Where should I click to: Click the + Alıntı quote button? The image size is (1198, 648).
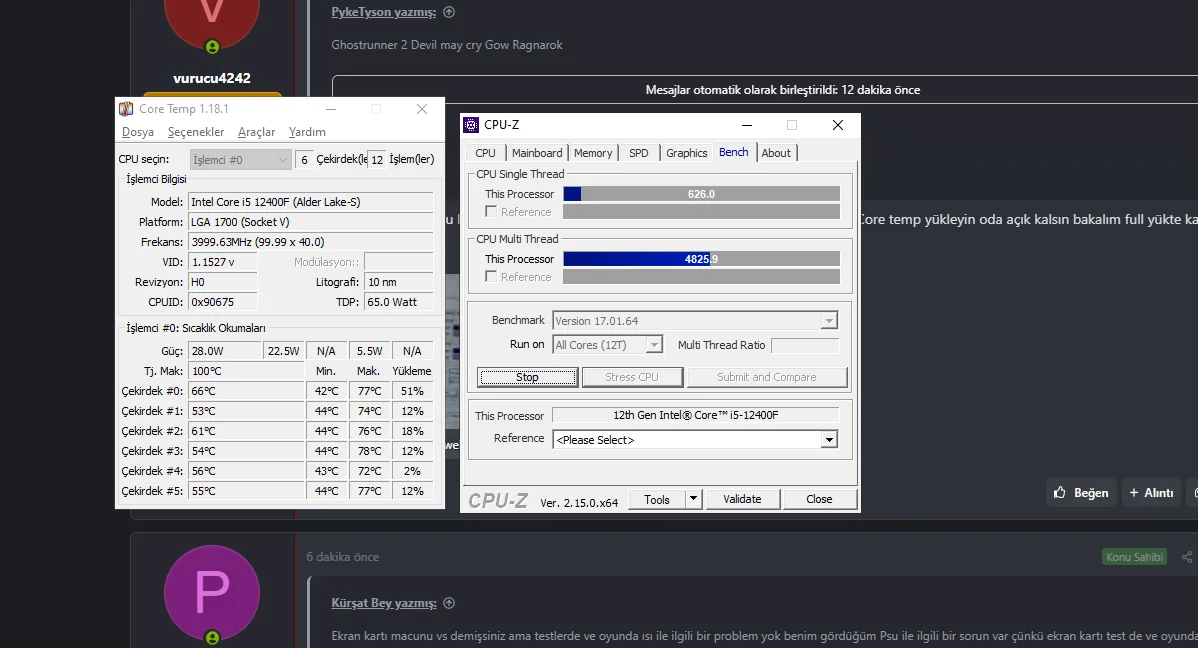[1151, 493]
